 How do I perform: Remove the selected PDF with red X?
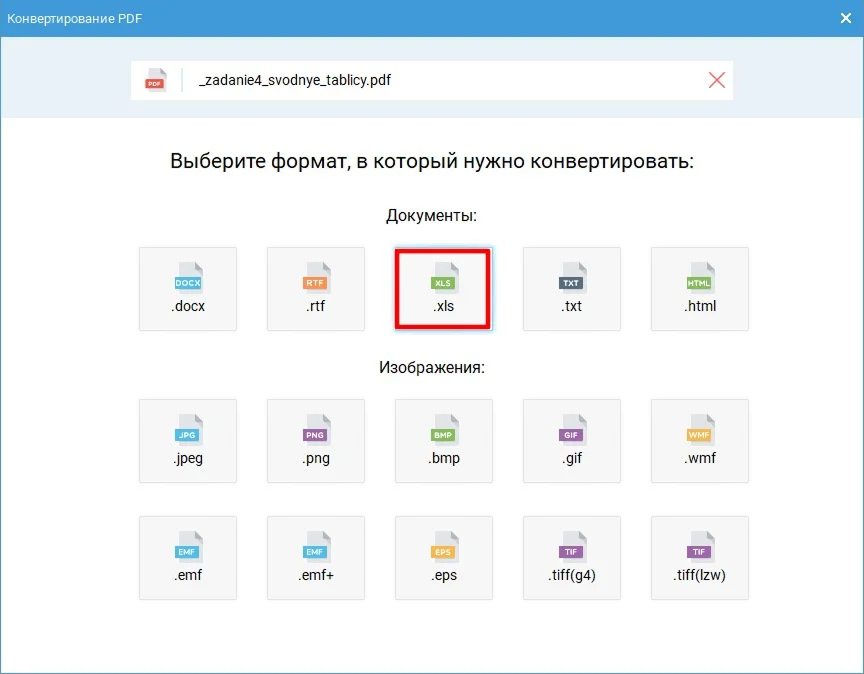(x=716, y=80)
